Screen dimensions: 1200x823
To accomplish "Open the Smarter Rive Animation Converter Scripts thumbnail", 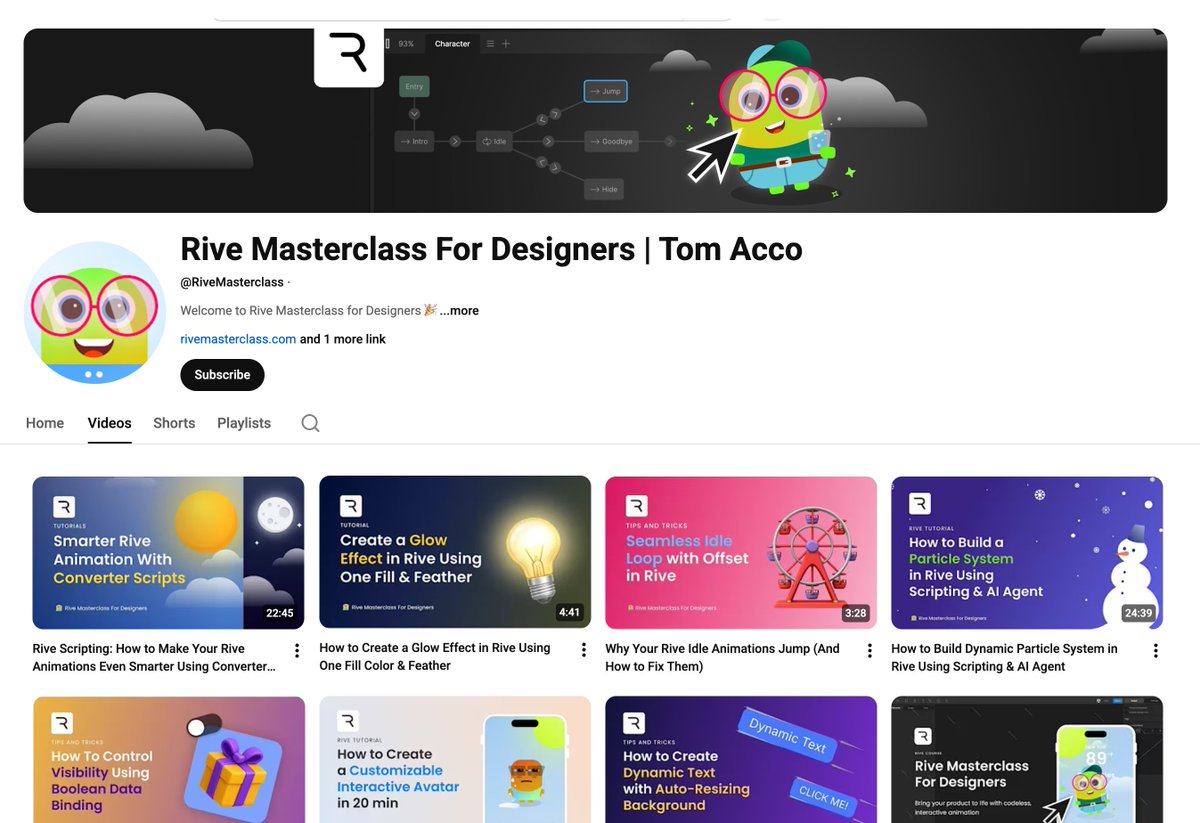I will (x=168, y=552).
